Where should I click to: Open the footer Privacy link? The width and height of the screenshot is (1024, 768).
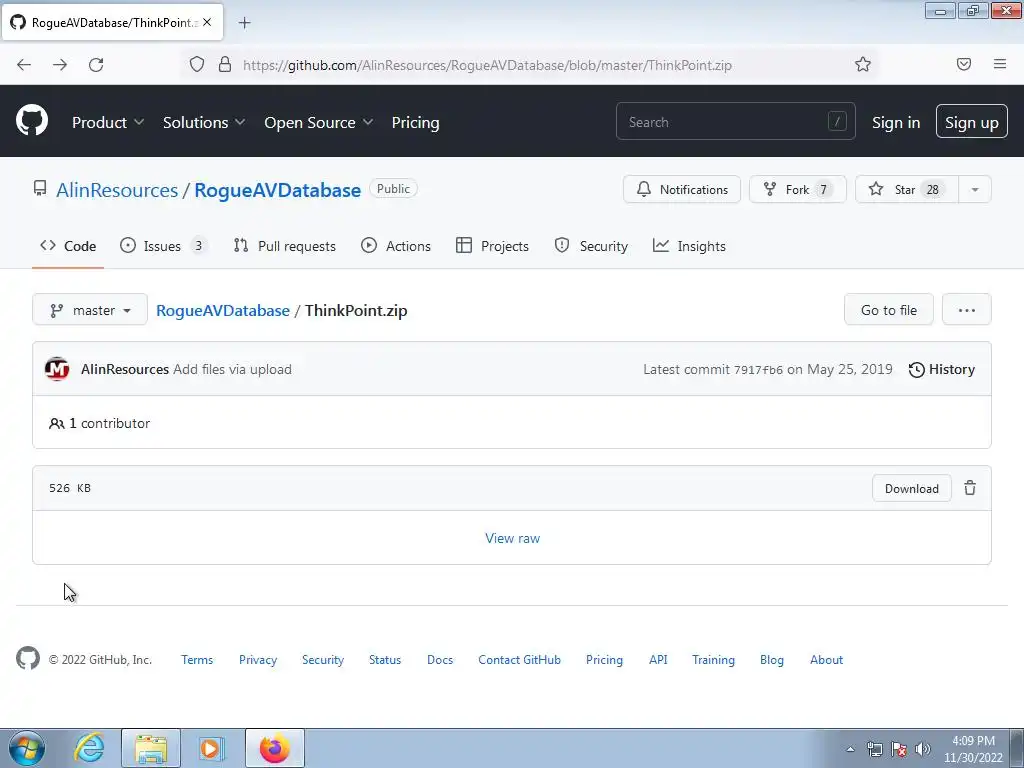click(x=258, y=660)
